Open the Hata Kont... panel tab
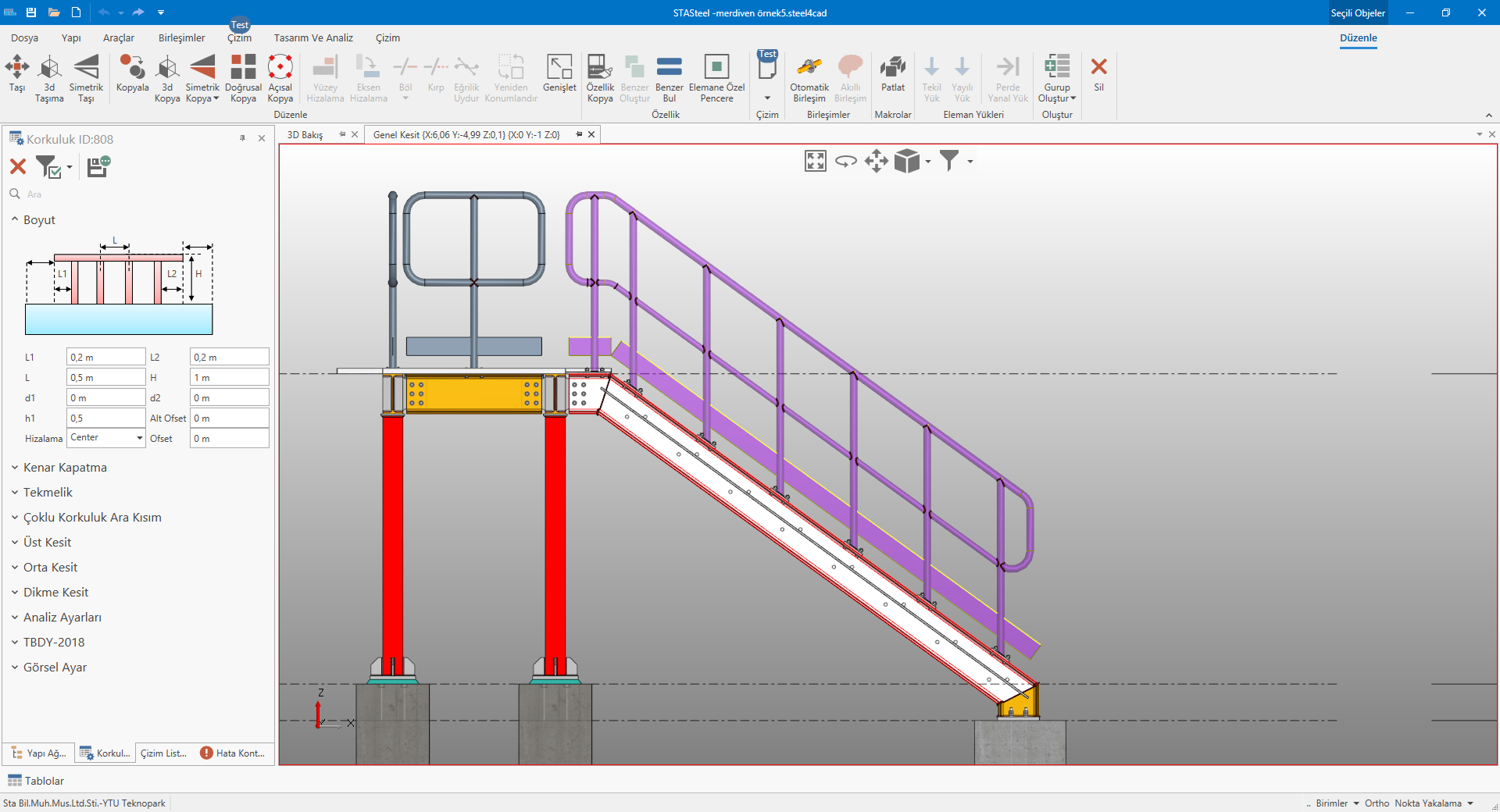The width and height of the screenshot is (1500, 812). point(234,753)
